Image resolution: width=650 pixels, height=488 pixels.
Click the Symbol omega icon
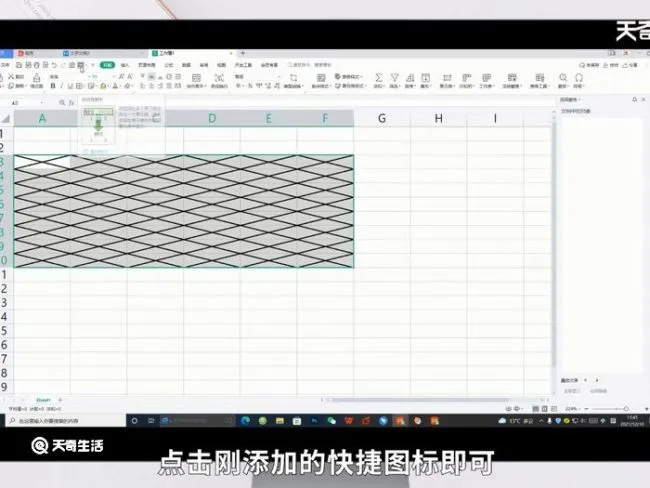(579, 78)
